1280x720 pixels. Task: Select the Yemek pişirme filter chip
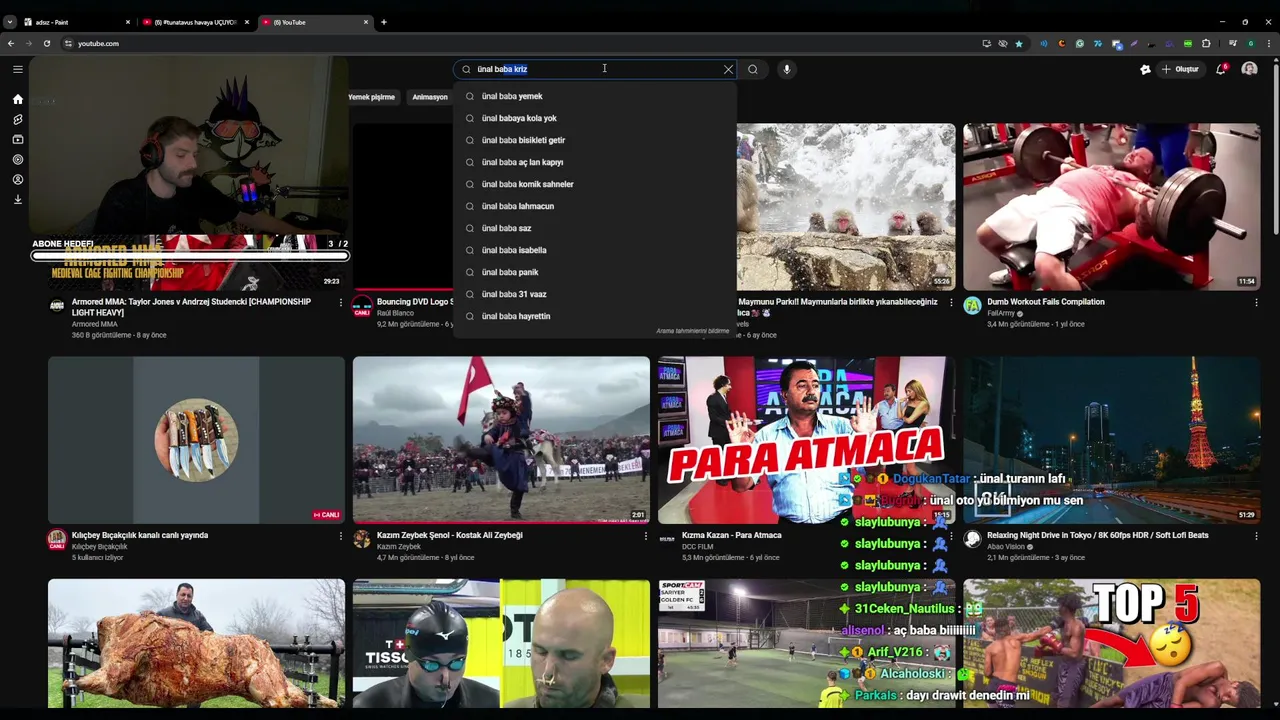[x=371, y=97]
